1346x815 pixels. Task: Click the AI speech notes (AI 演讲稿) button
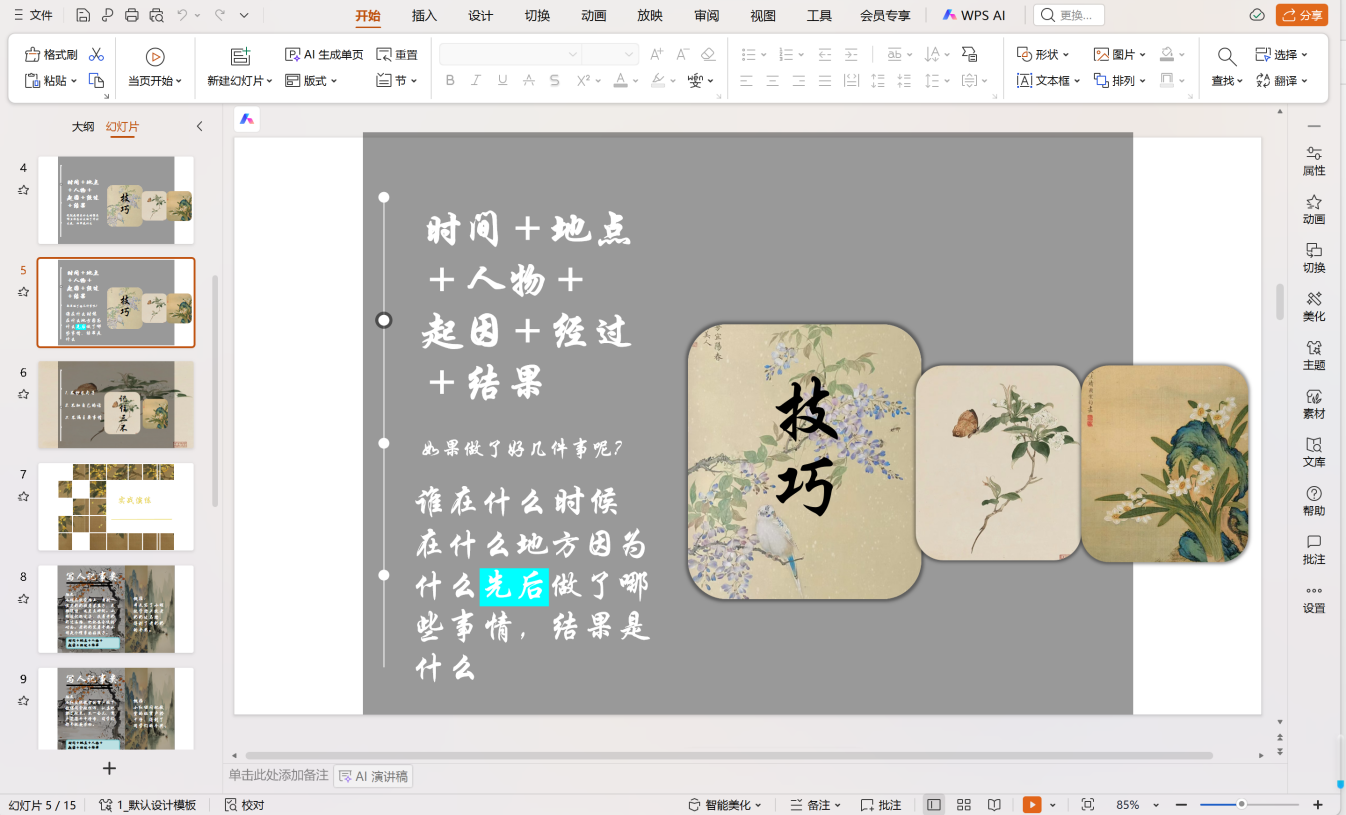coord(373,776)
